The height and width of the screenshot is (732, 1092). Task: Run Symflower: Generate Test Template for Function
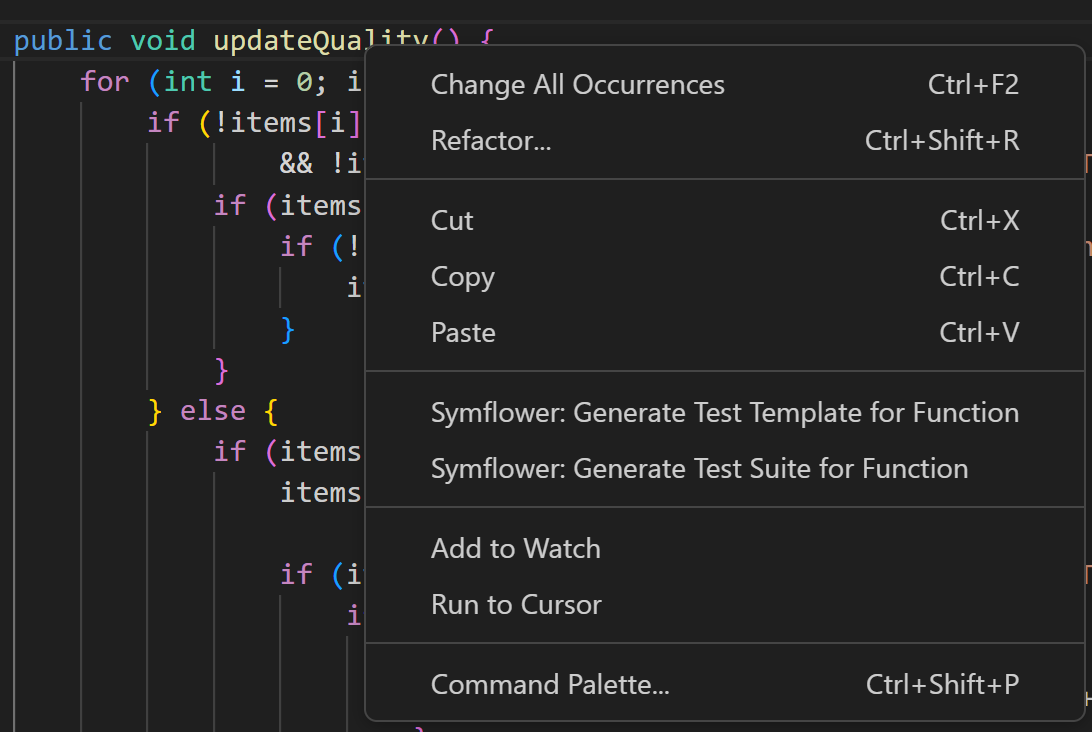click(x=724, y=413)
